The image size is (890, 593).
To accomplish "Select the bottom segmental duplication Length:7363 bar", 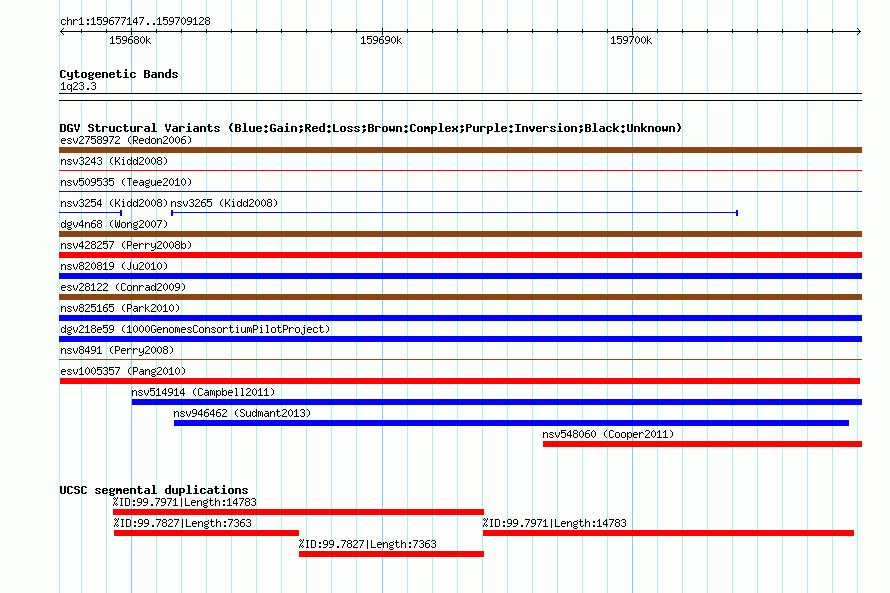I will 392,554.
